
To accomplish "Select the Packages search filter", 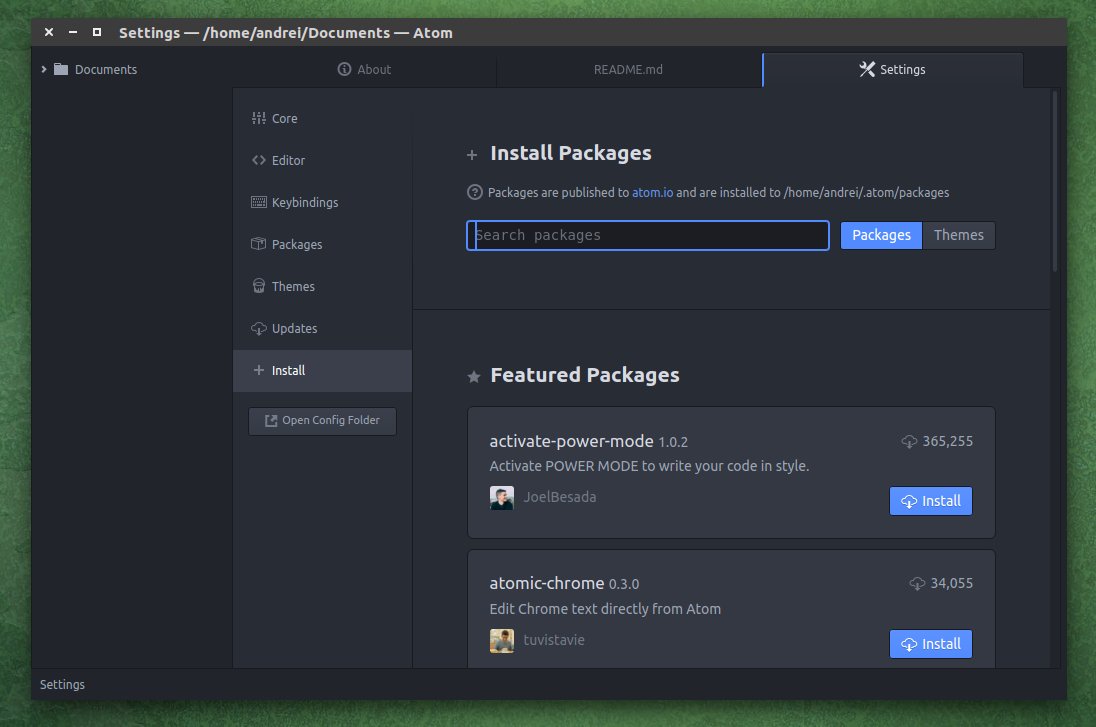I will (880, 235).
